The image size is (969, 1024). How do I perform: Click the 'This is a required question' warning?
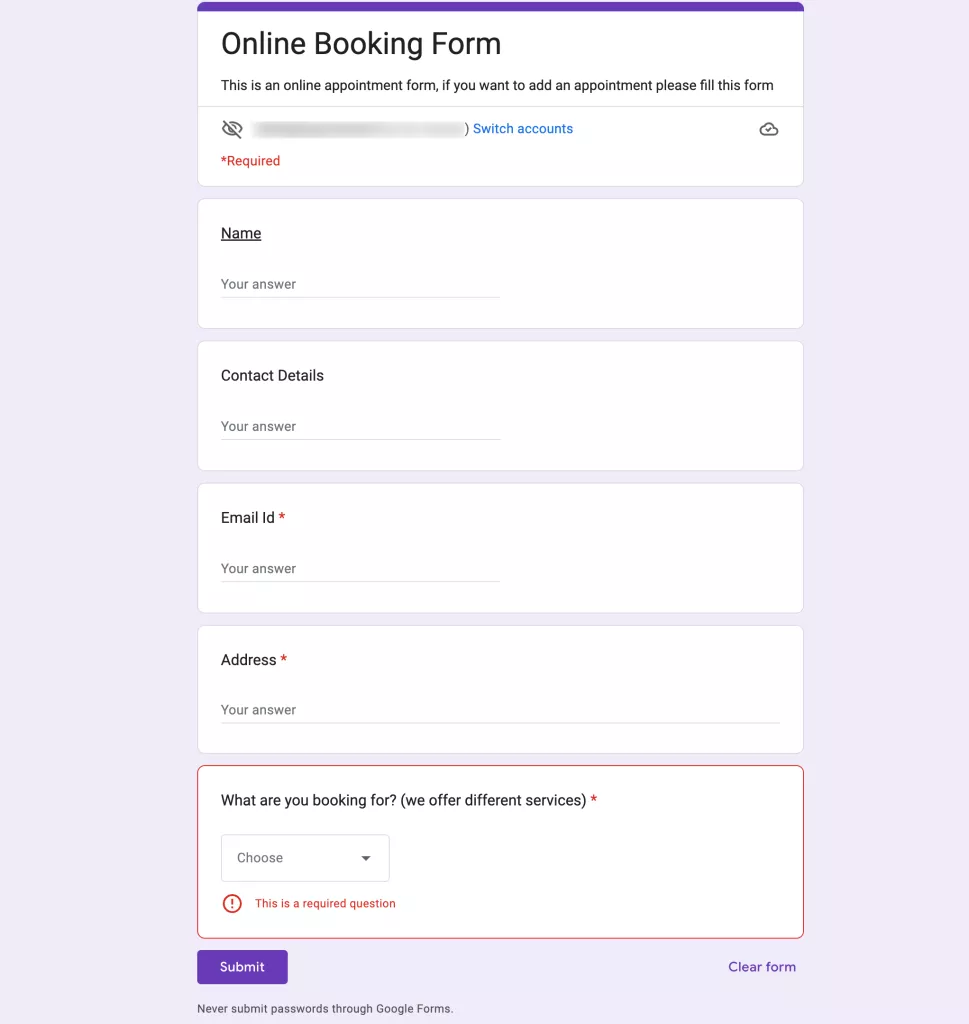pyautogui.click(x=325, y=903)
